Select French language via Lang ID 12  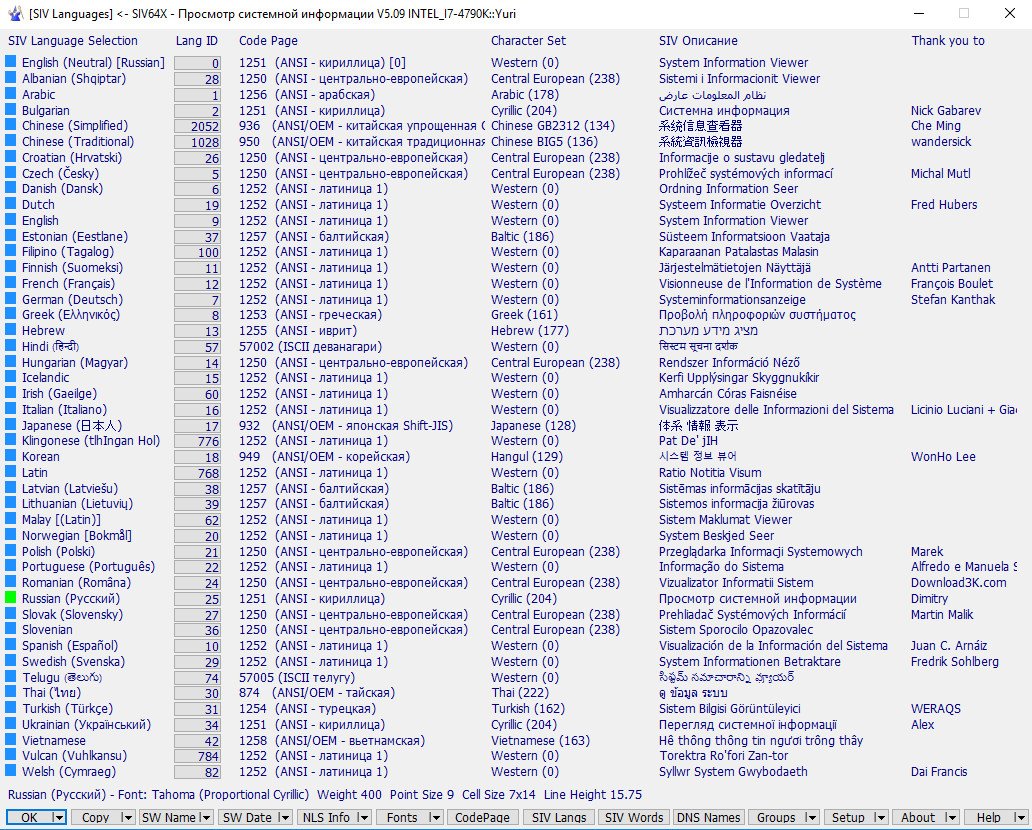coord(197,284)
